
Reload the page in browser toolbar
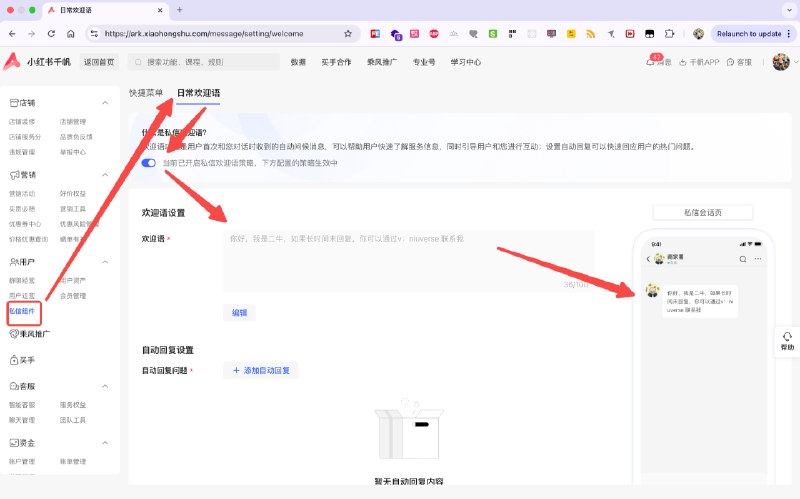click(51, 34)
